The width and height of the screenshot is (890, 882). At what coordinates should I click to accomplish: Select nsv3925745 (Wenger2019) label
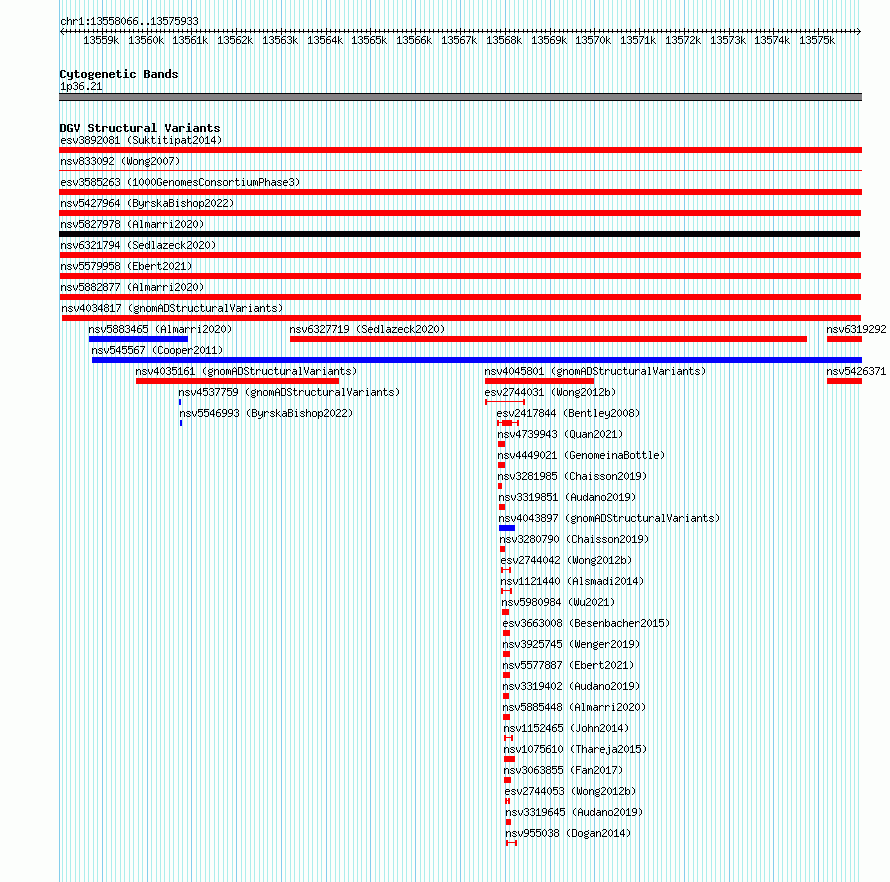pyautogui.click(x=571, y=644)
